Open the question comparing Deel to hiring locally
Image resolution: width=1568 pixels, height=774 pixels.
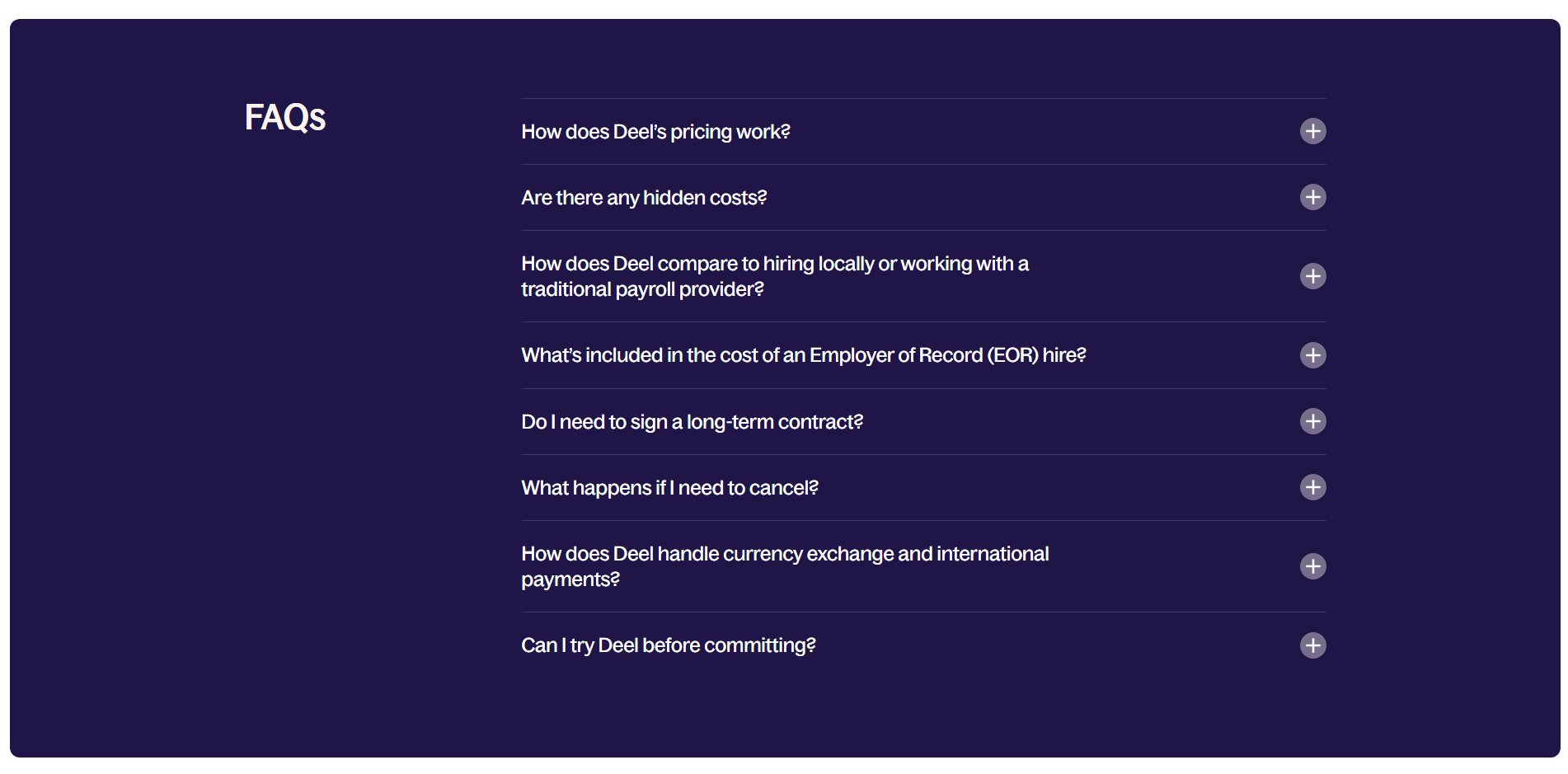923,276
